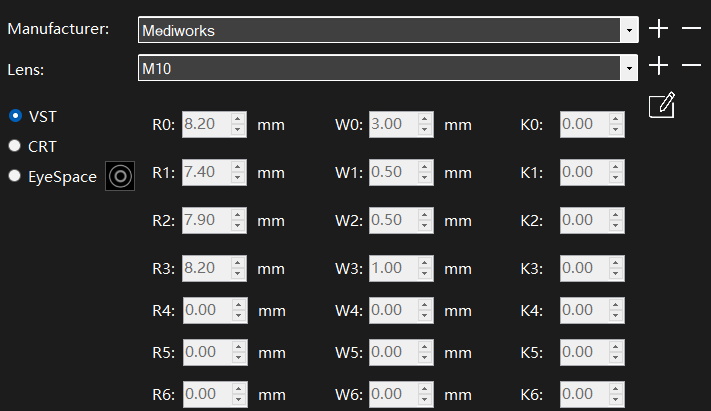
Task: Increase W2 value with up arrow
Action: coord(425,215)
